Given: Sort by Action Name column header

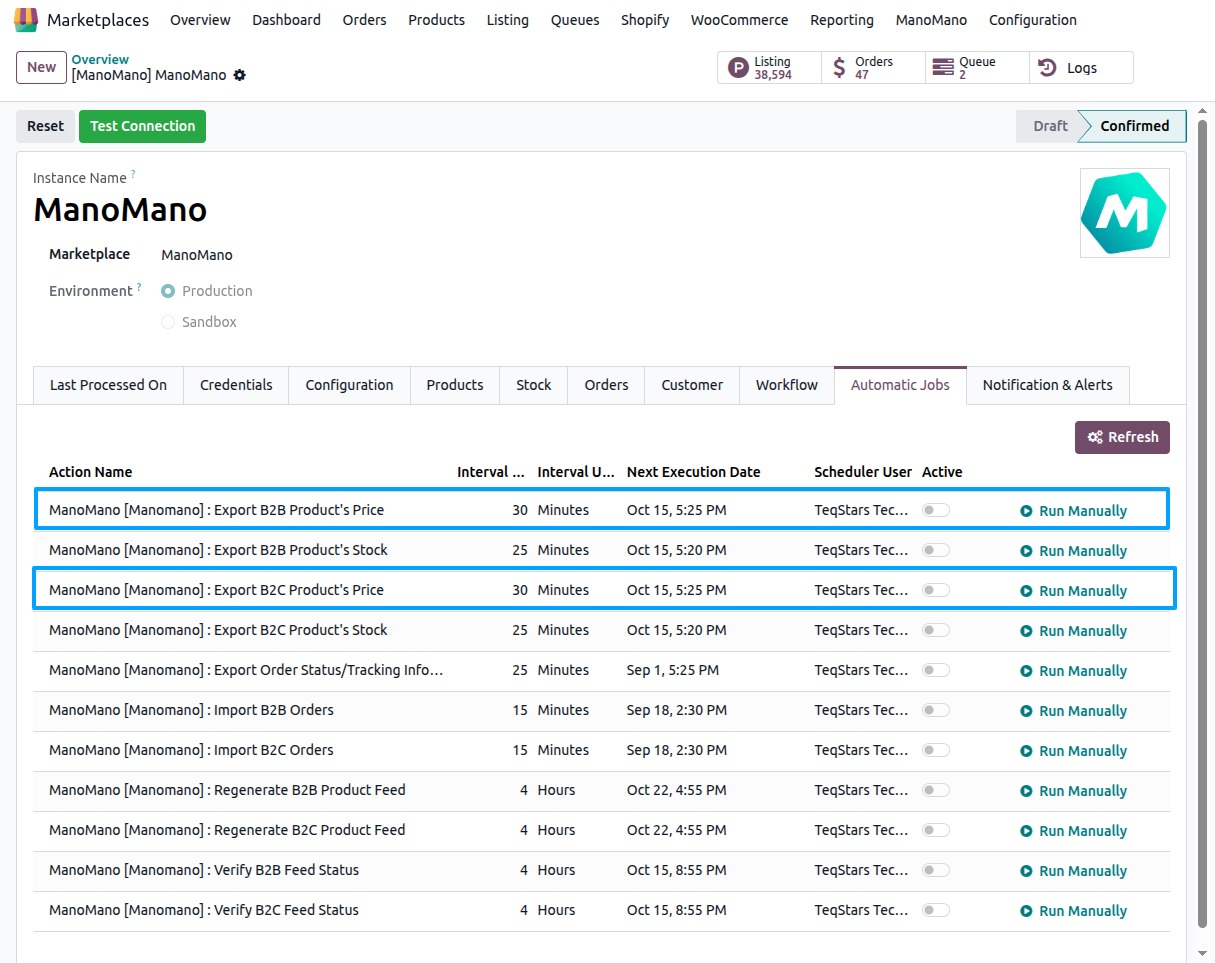Looking at the screenshot, I should pos(90,472).
